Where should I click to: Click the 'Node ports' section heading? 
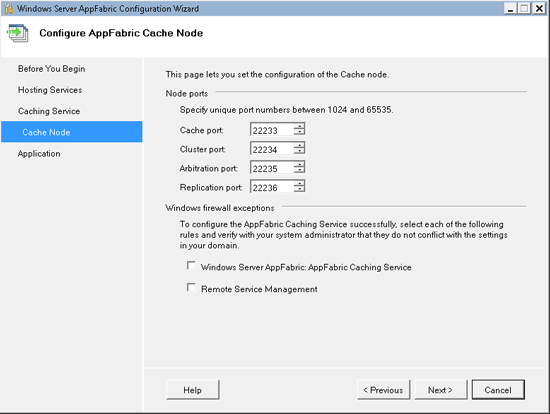[187, 94]
